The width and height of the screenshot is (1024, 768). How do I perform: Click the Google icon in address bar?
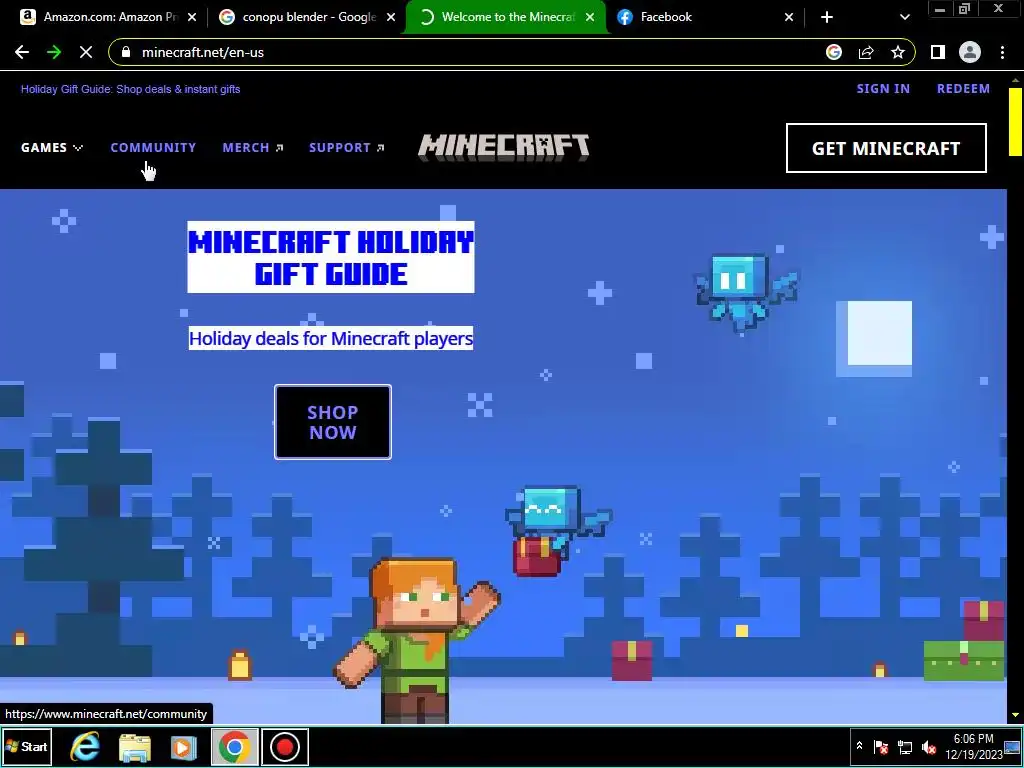(x=834, y=52)
